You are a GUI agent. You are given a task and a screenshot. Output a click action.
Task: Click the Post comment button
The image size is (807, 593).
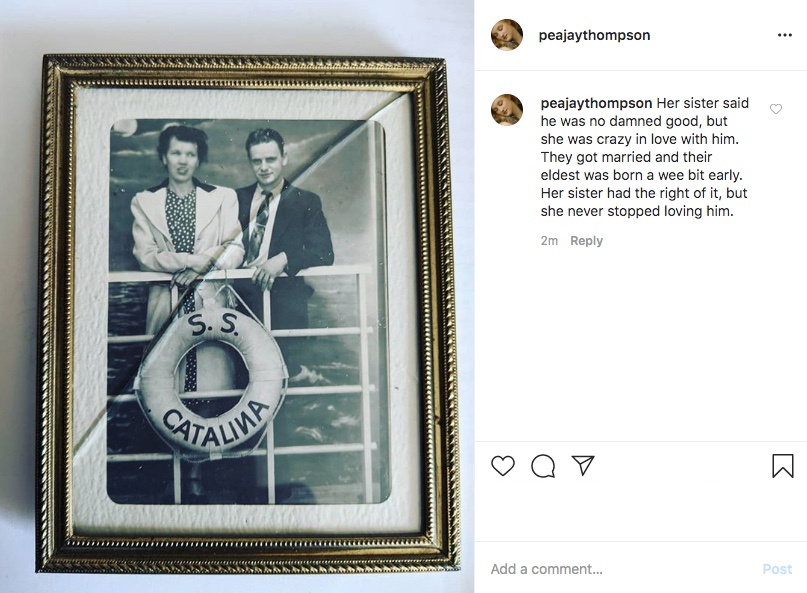[x=777, y=569]
